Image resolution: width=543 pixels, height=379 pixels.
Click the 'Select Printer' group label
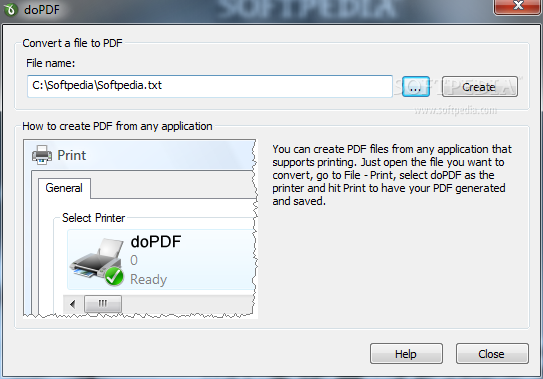tap(94, 218)
